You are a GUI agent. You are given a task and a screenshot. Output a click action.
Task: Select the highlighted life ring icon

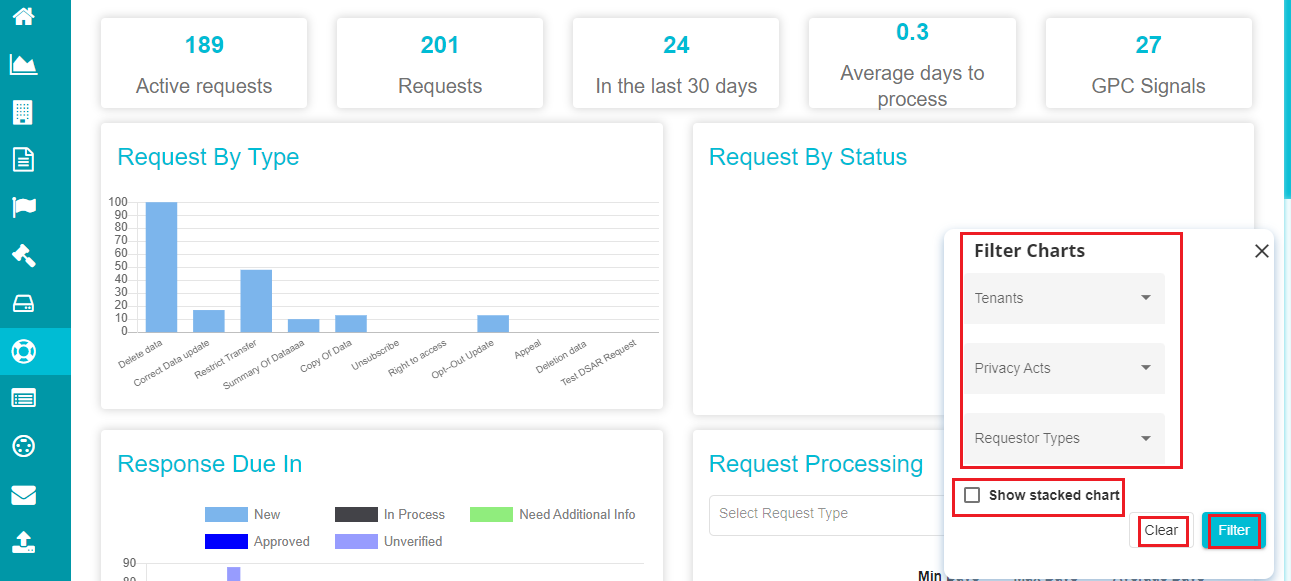pos(23,351)
